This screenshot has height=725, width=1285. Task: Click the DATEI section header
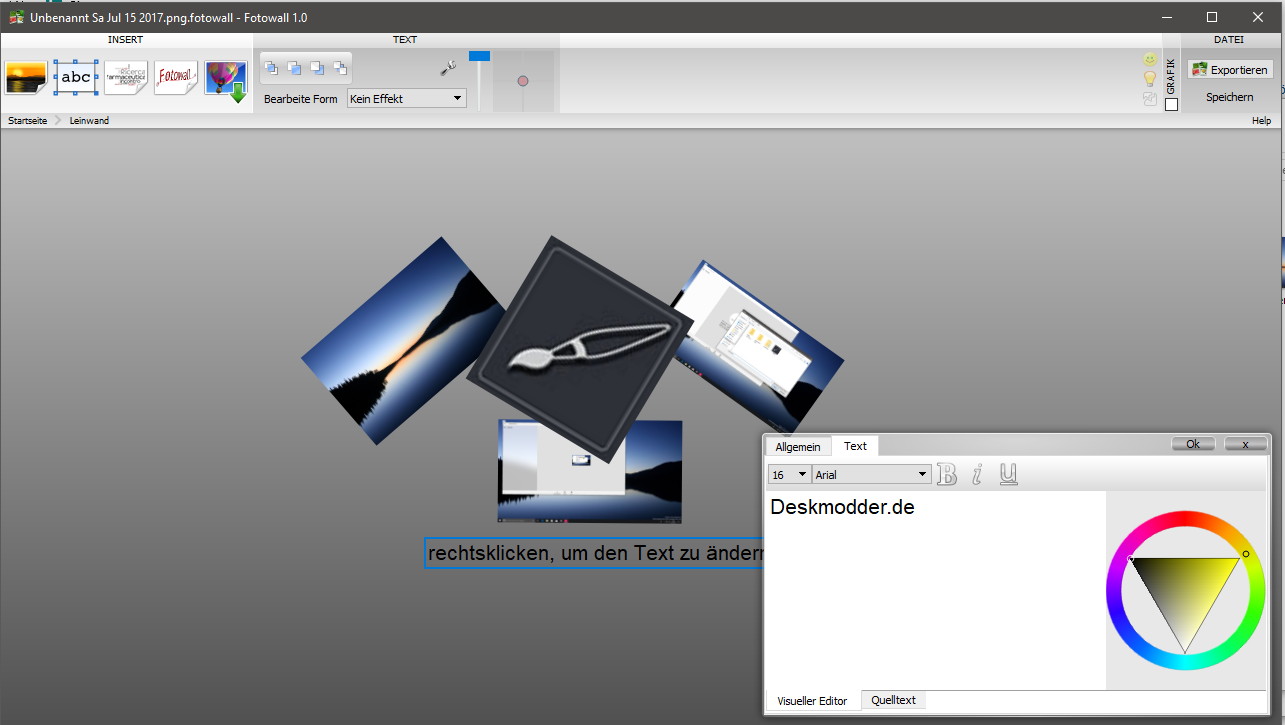[x=1229, y=40]
